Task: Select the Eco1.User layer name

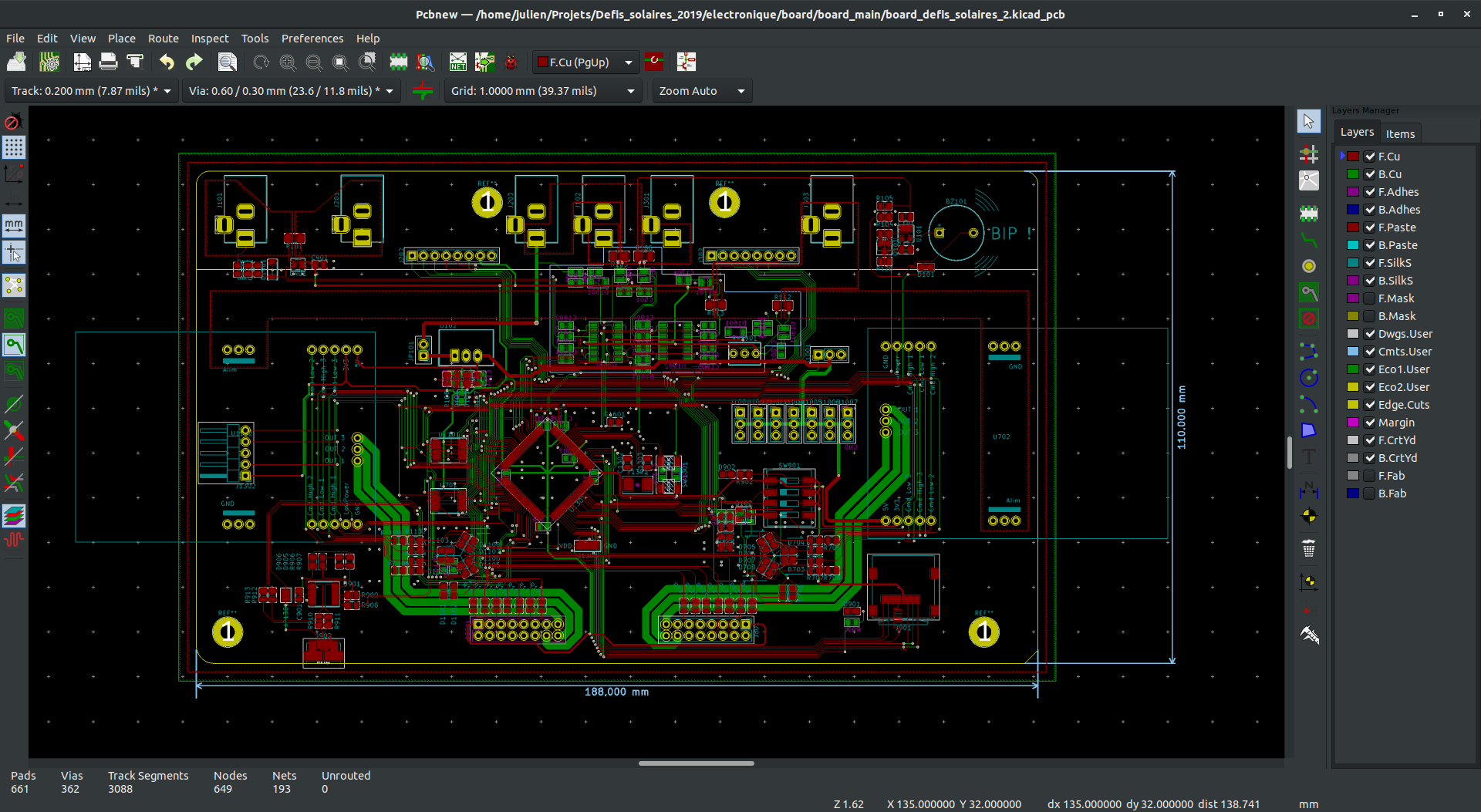Action: (1404, 369)
